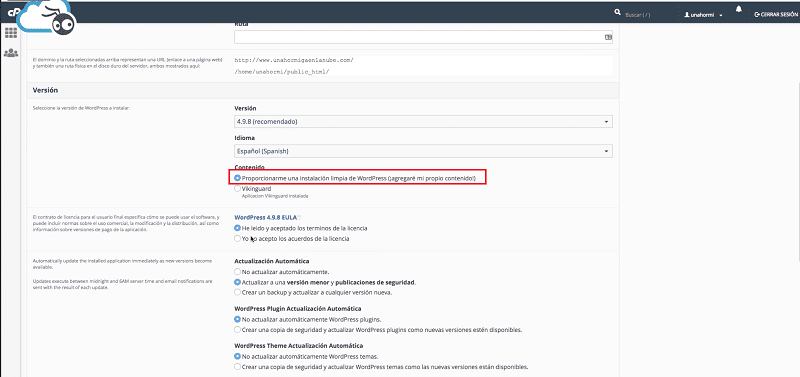Choose No actualizar WordPress plugins

(x=238, y=319)
